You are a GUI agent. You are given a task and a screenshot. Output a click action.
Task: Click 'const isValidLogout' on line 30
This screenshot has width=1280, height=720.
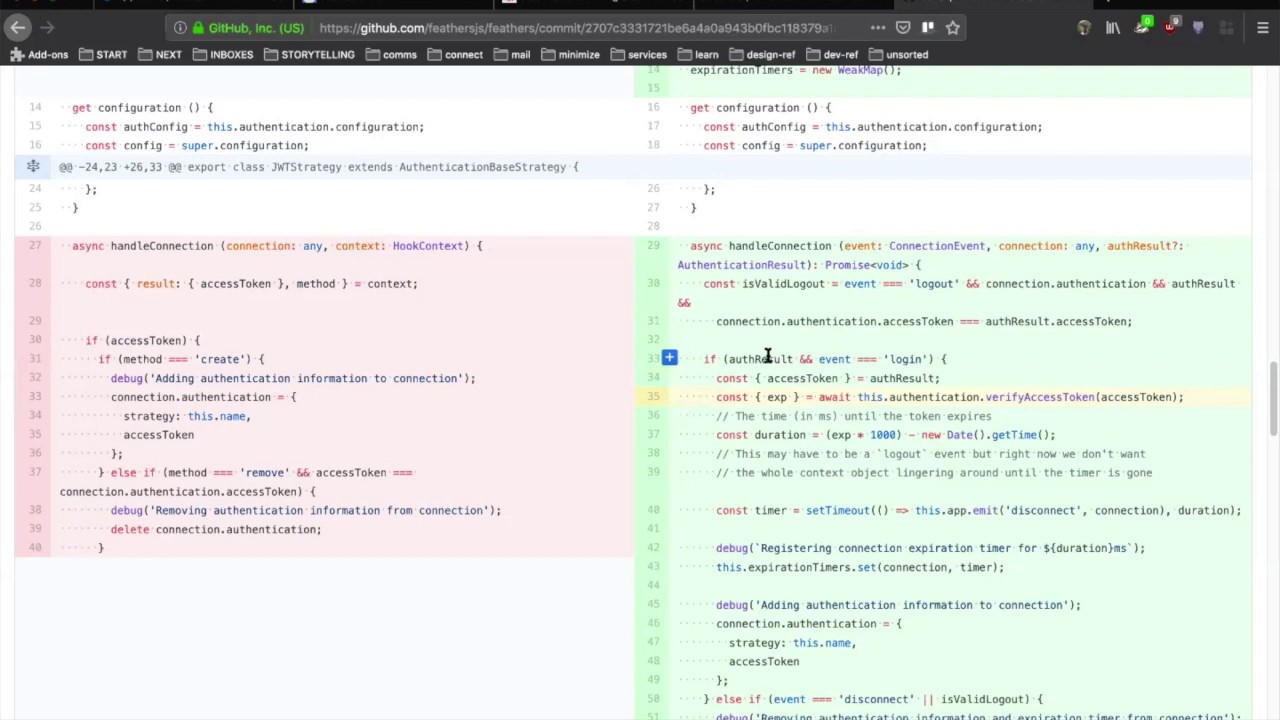tap(764, 284)
